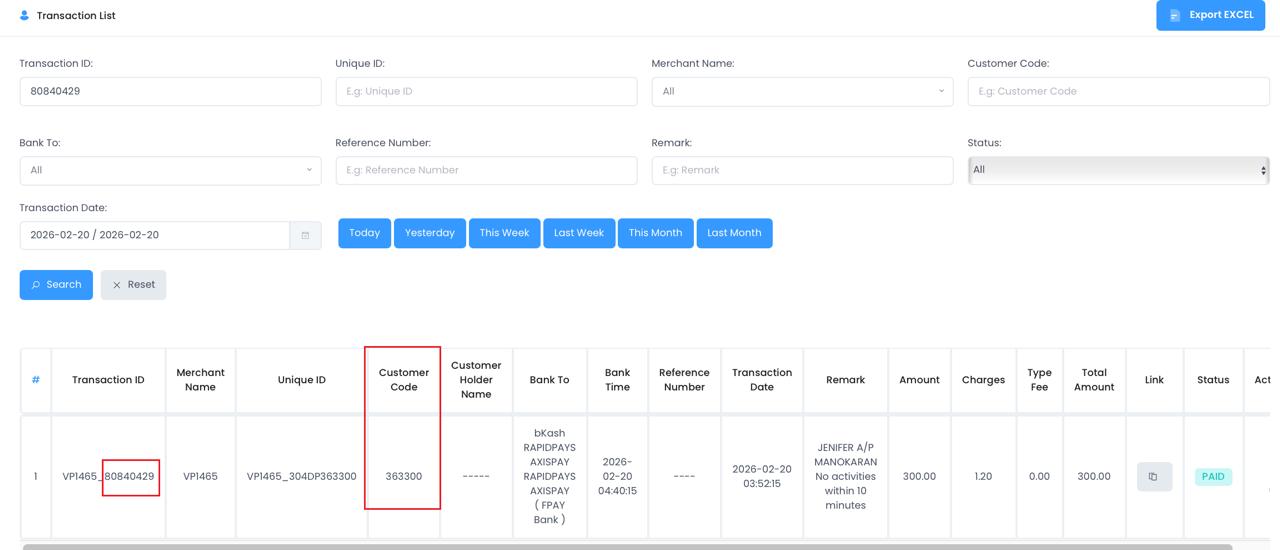The width and height of the screenshot is (1280, 550).
Task: Select the This Month date range
Action: tap(655, 233)
